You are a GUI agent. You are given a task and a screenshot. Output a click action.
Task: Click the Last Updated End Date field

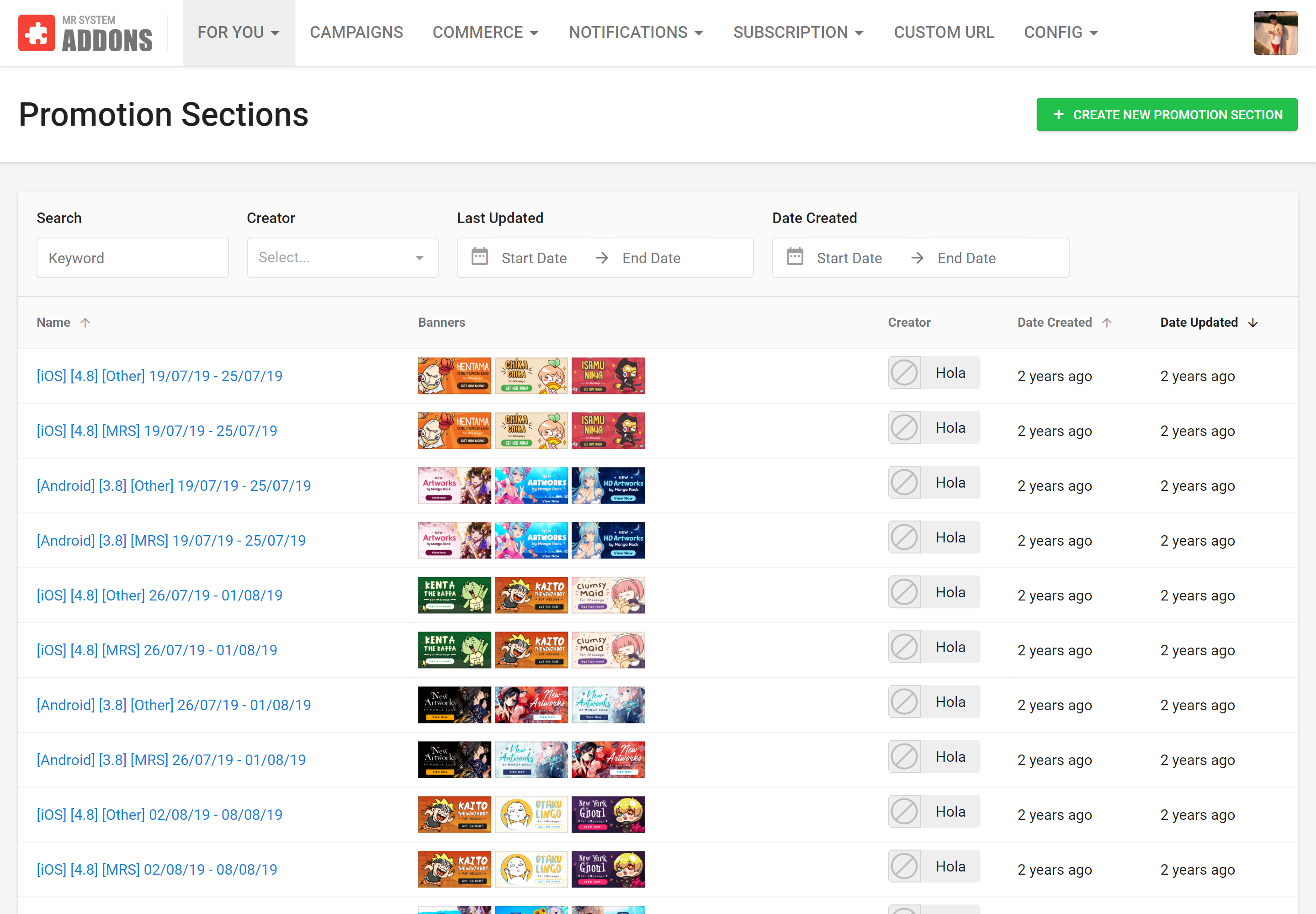click(651, 258)
